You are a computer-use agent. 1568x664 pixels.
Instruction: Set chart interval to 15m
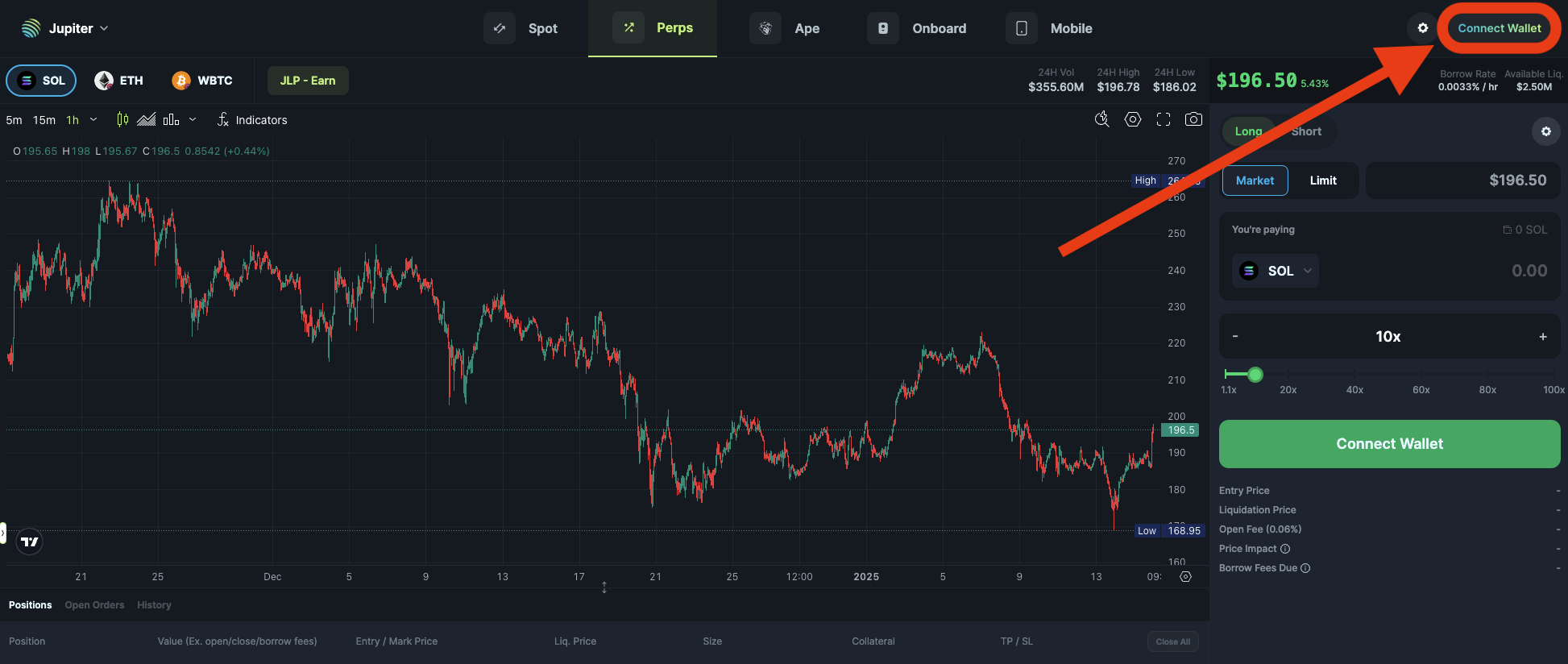(x=44, y=120)
